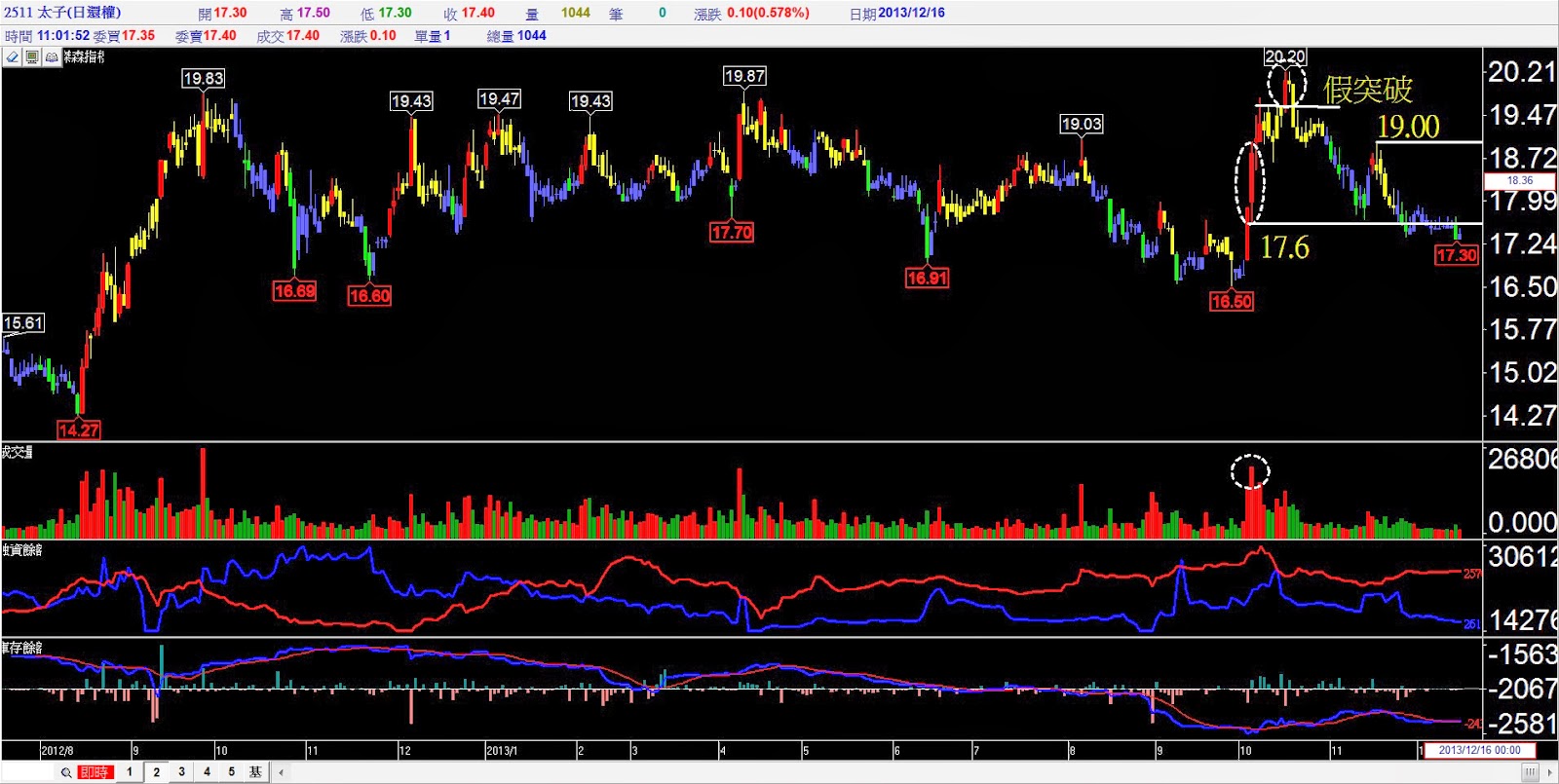Open the book reference icon
Image resolution: width=1559 pixels, height=784 pixels.
coord(52,57)
